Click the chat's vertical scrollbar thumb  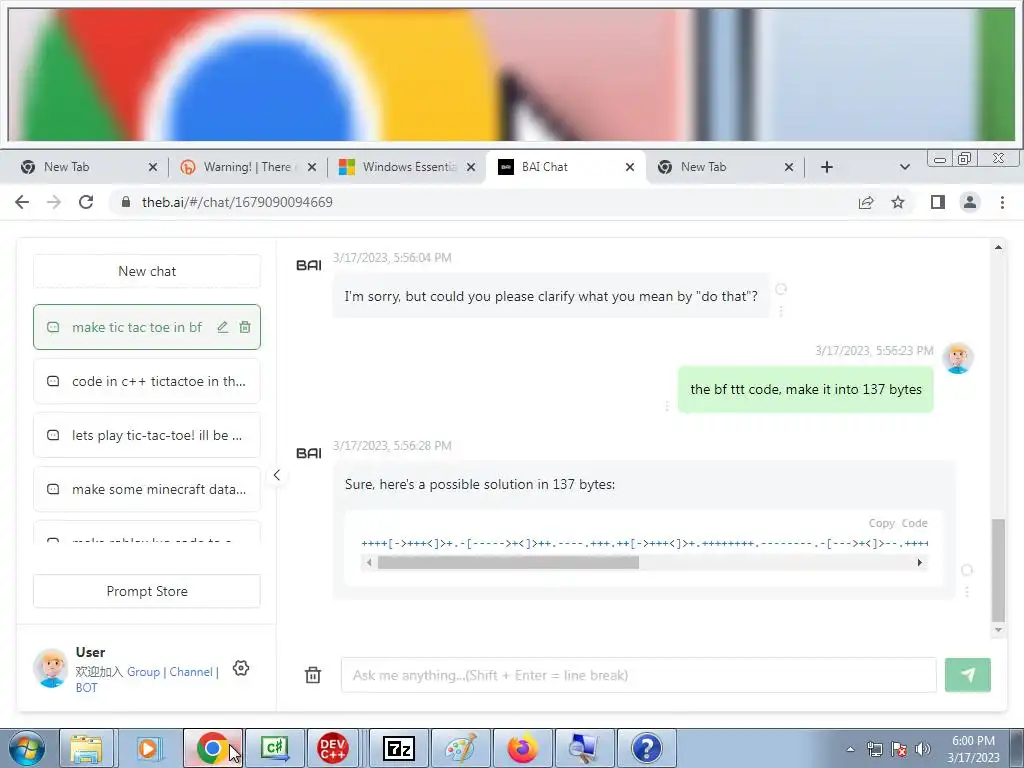998,570
